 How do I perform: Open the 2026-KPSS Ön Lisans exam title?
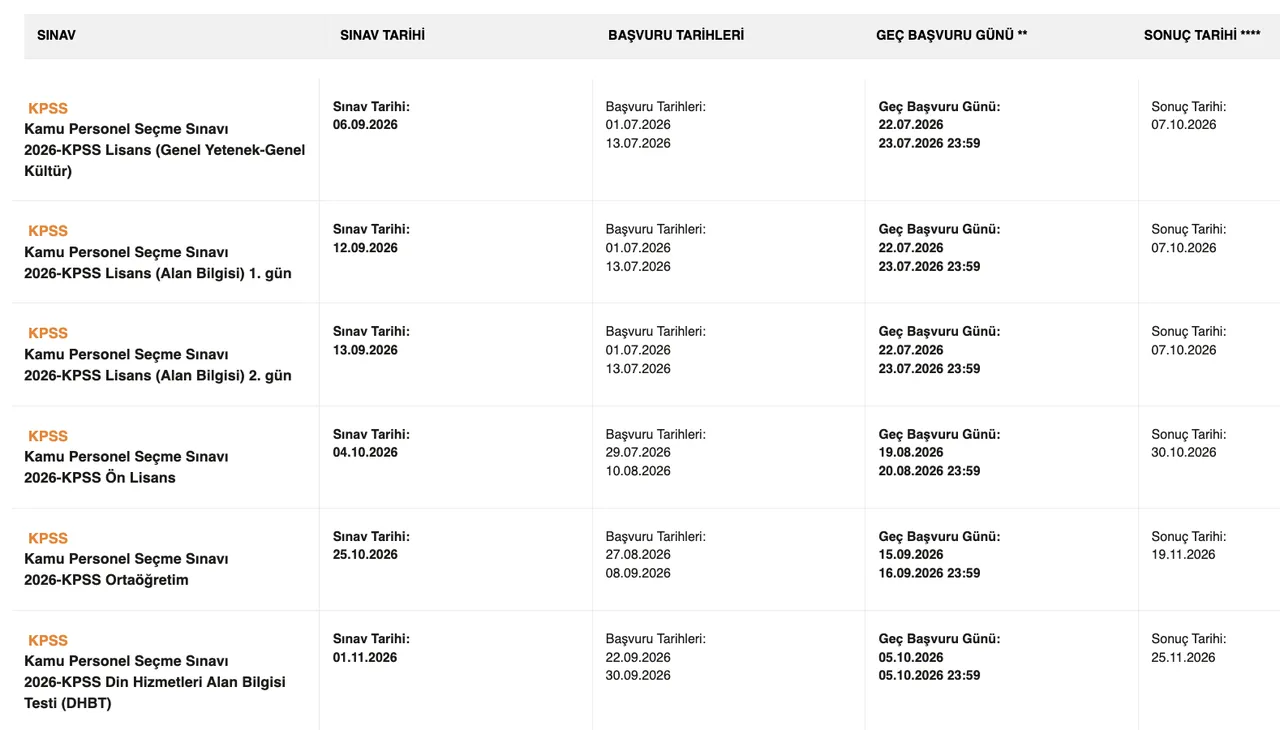coord(100,478)
